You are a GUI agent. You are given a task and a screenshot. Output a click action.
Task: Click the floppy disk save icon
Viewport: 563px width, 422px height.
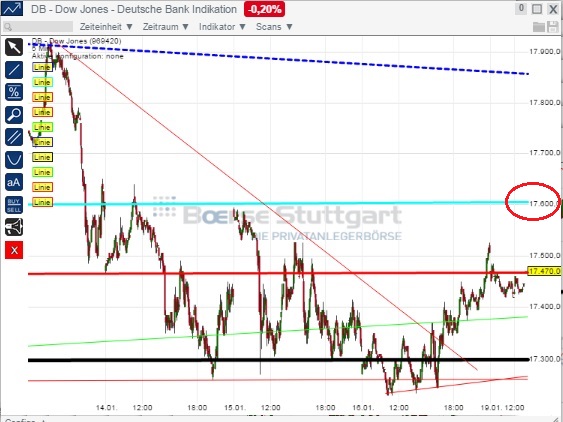tap(553, 27)
